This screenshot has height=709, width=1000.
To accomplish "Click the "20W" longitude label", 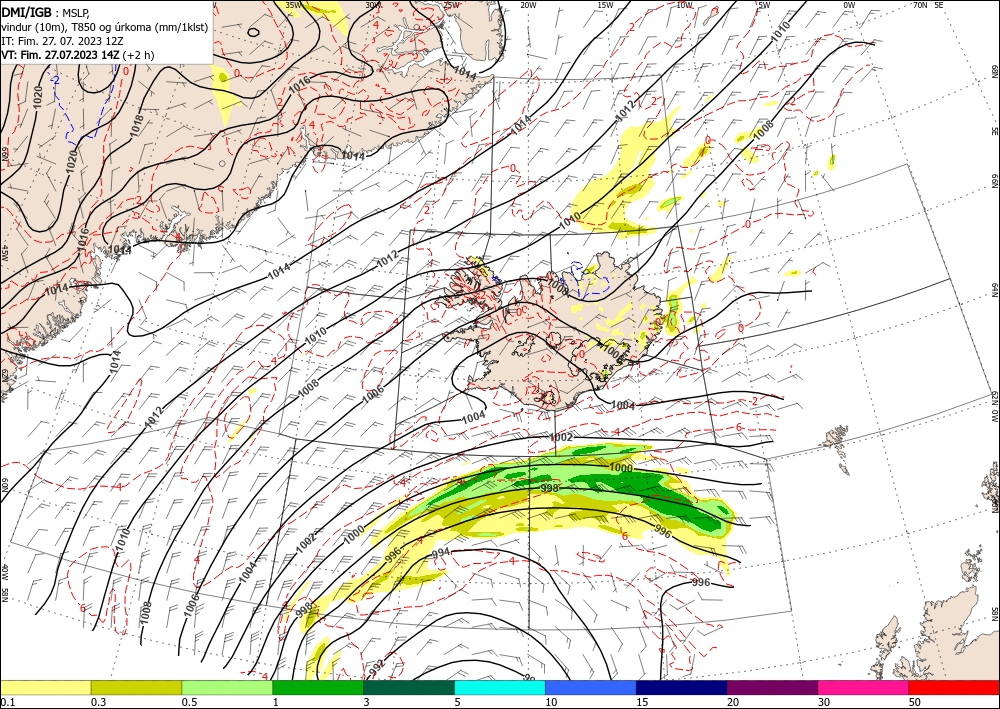I will [x=528, y=5].
